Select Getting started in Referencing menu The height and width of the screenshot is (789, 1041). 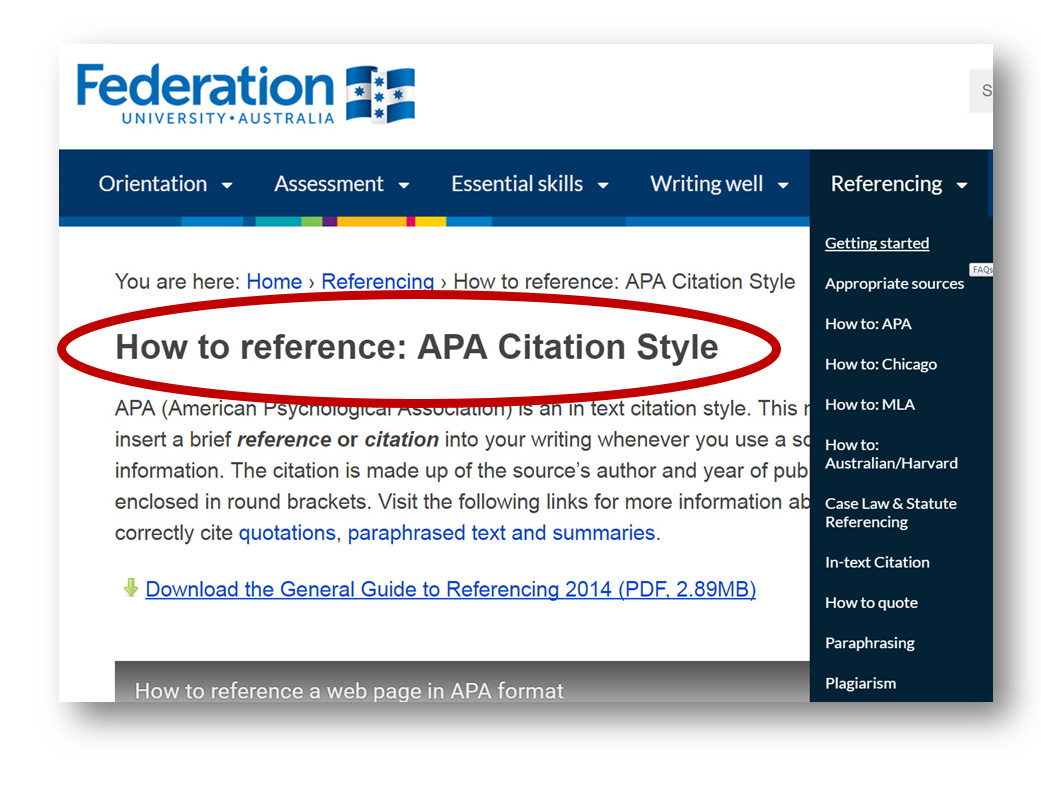coord(877,243)
